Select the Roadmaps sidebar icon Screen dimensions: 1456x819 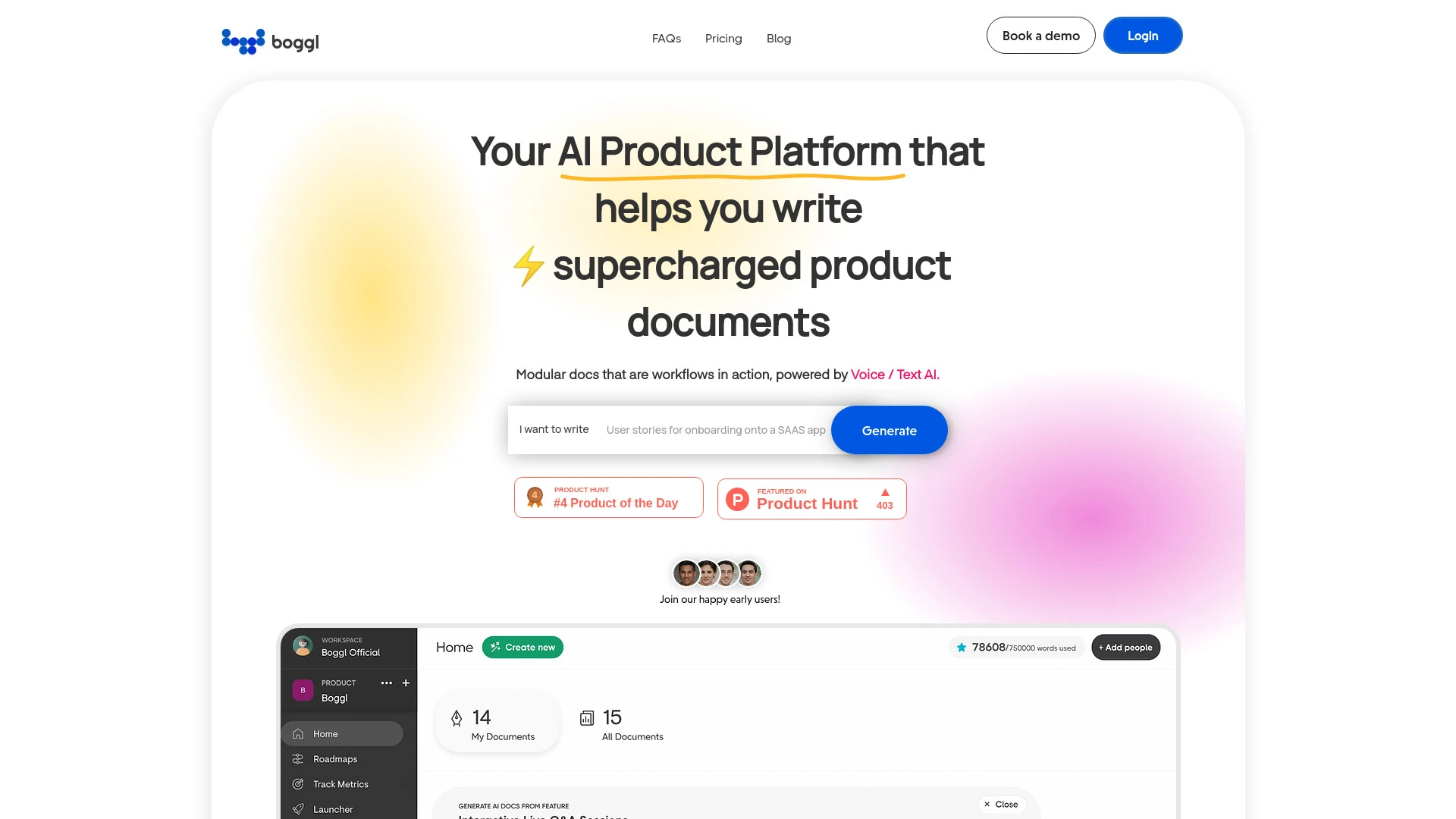(298, 759)
